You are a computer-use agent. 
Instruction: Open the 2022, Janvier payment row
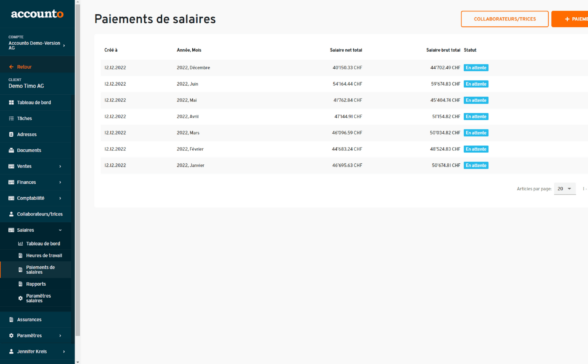(344, 165)
